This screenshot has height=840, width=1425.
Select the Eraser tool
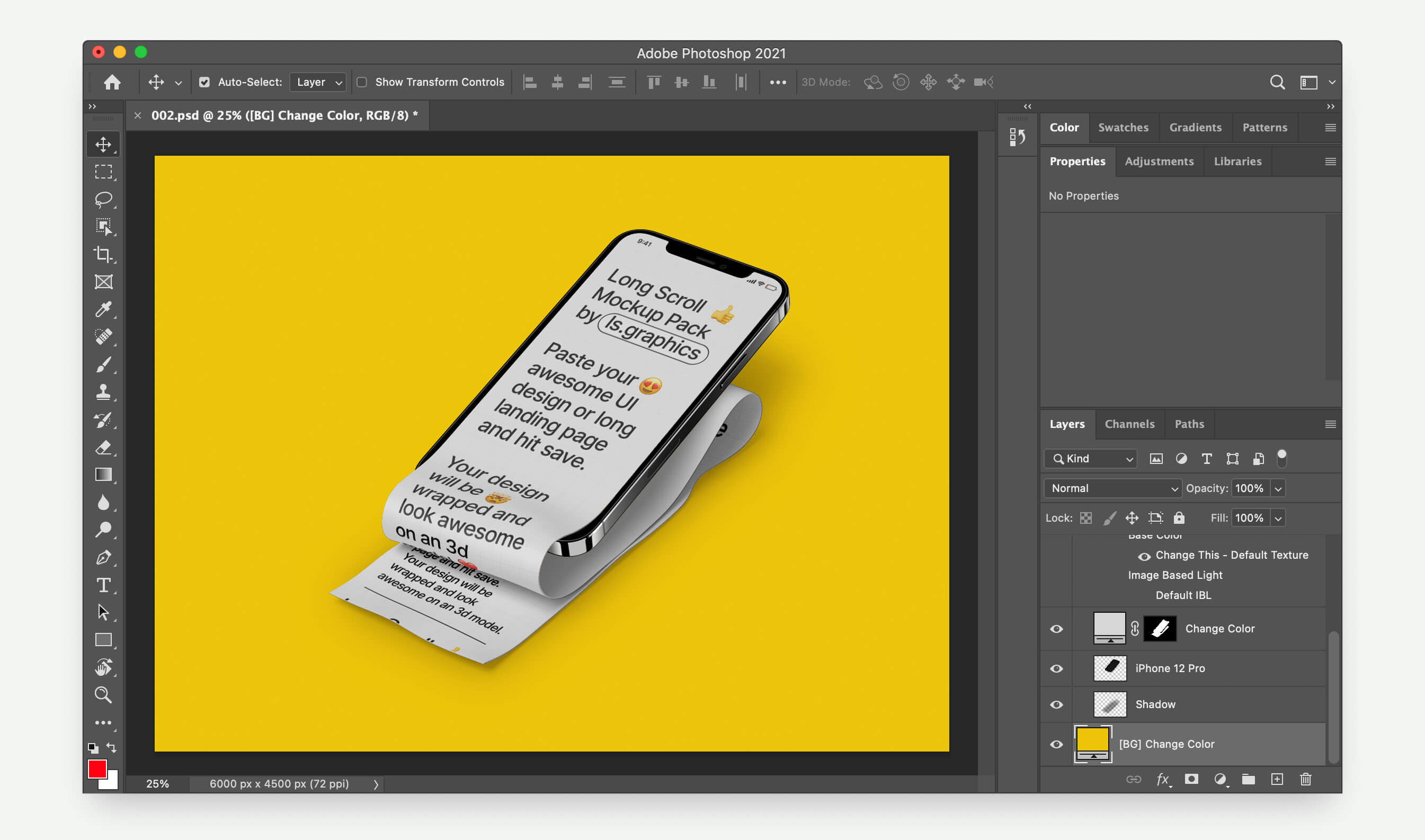103,447
